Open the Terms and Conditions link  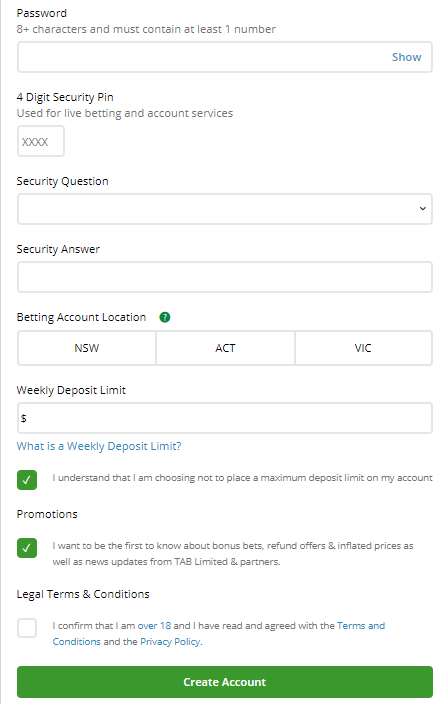361,625
